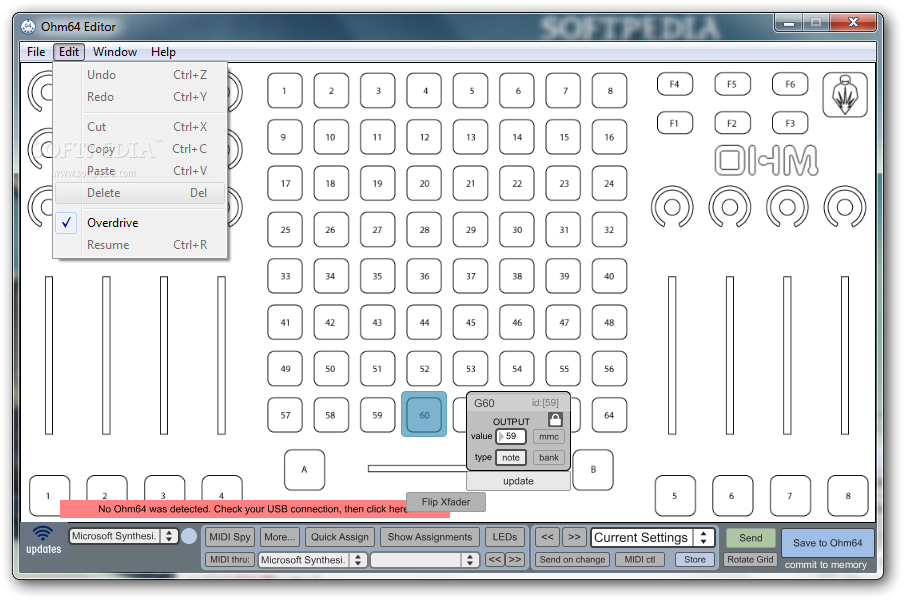Select highlighted grid pad 60
This screenshot has width=904, height=600.
point(424,414)
